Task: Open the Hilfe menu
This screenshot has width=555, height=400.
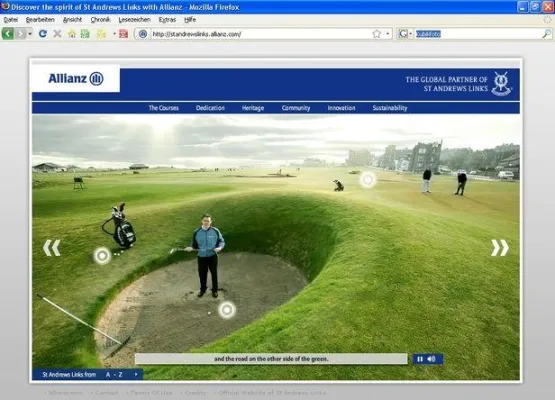Action: tap(190, 20)
